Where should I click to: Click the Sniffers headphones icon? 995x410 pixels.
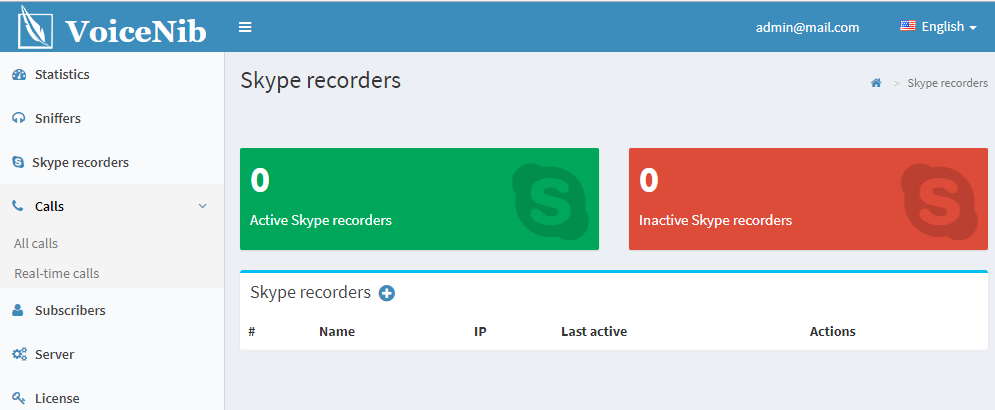(x=19, y=119)
